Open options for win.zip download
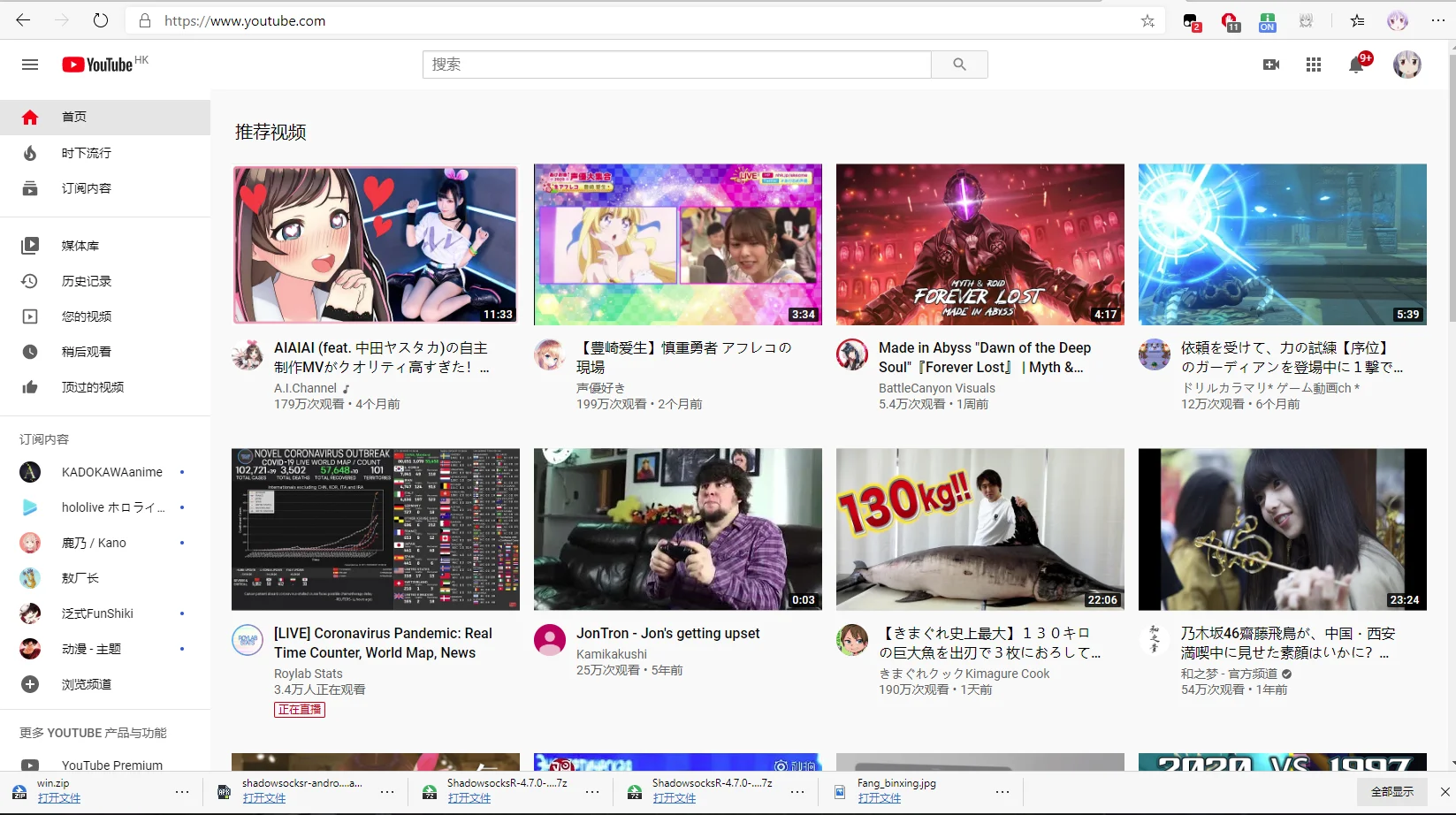Image resolution: width=1456 pixels, height=815 pixels. (x=182, y=792)
